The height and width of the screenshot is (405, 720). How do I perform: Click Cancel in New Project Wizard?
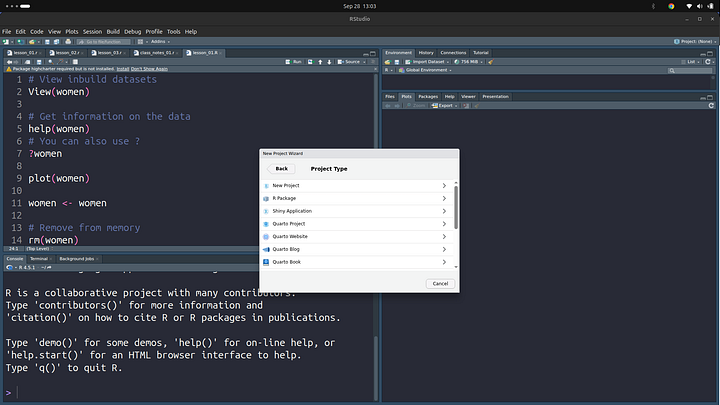point(440,284)
